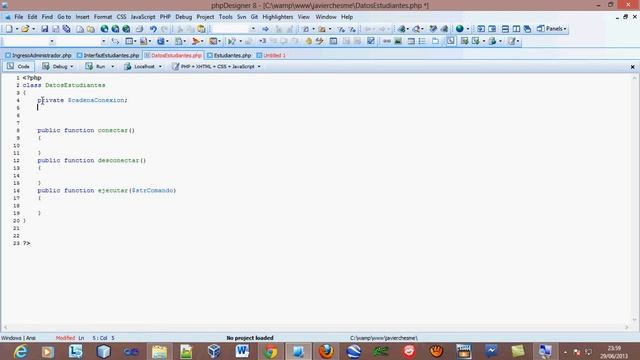Open the Tools menu
640x360 pixels.
[x=225, y=17]
